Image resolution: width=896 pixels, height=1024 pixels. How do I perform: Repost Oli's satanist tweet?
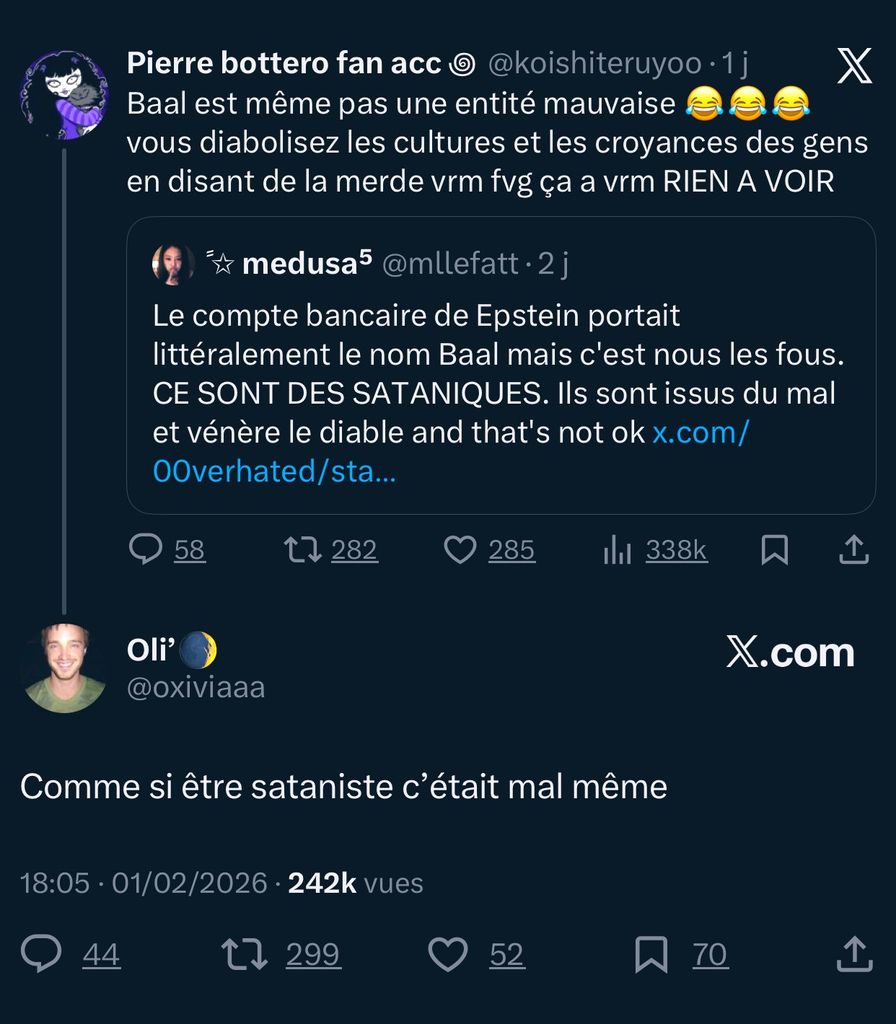coord(244,954)
